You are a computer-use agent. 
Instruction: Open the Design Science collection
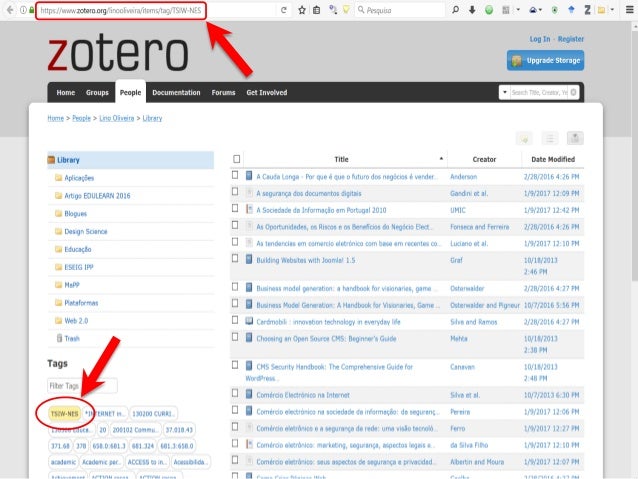(86, 232)
